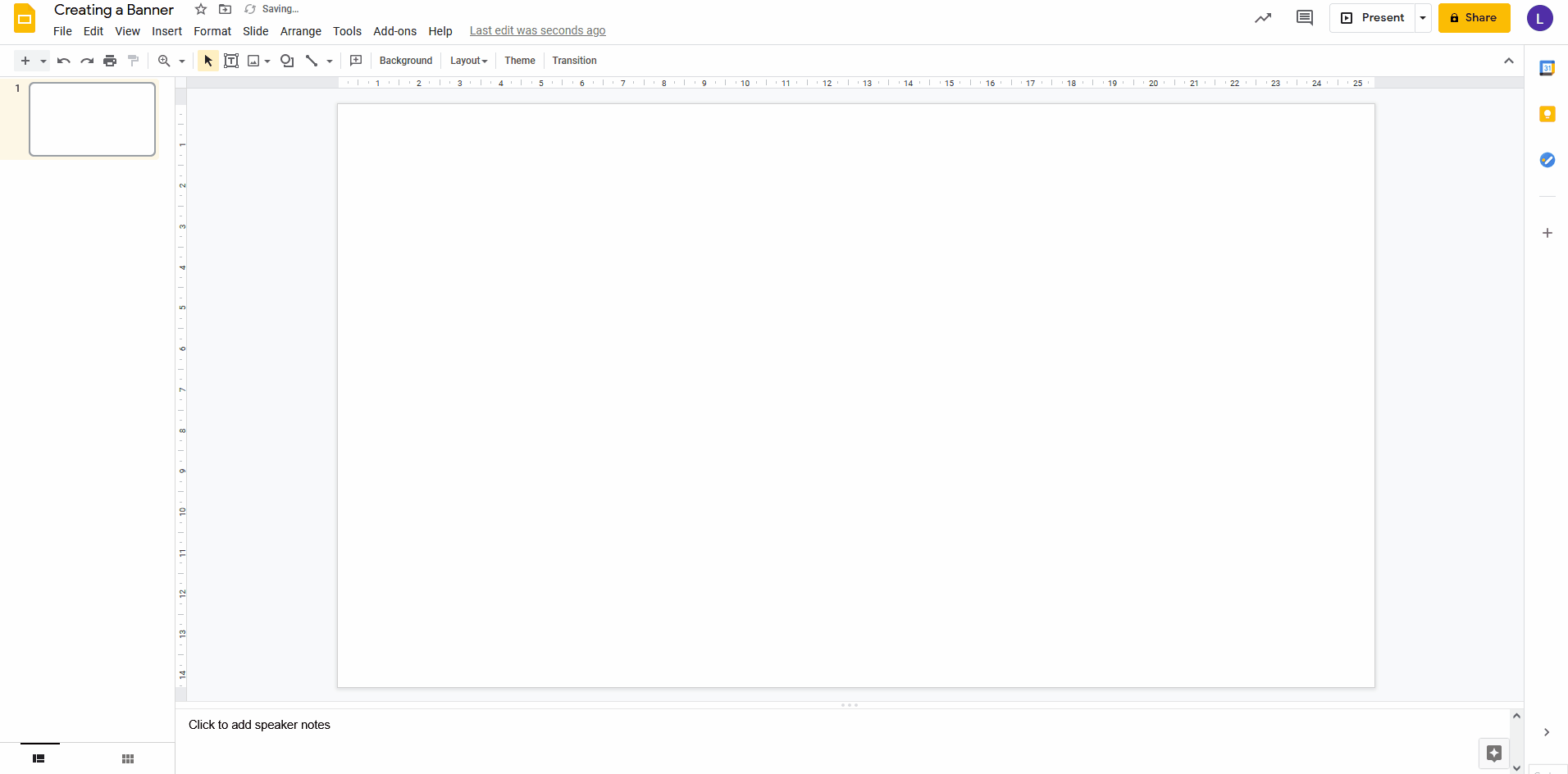Image resolution: width=1568 pixels, height=774 pixels.
Task: Select the Shape tool
Action: pos(286,60)
